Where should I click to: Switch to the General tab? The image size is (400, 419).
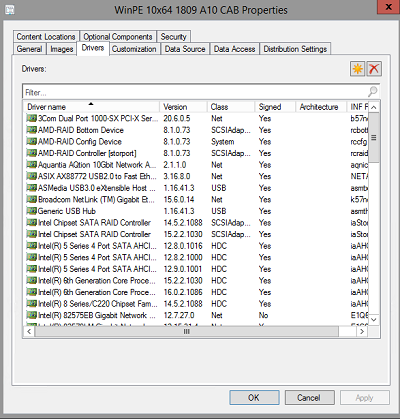(x=29, y=49)
